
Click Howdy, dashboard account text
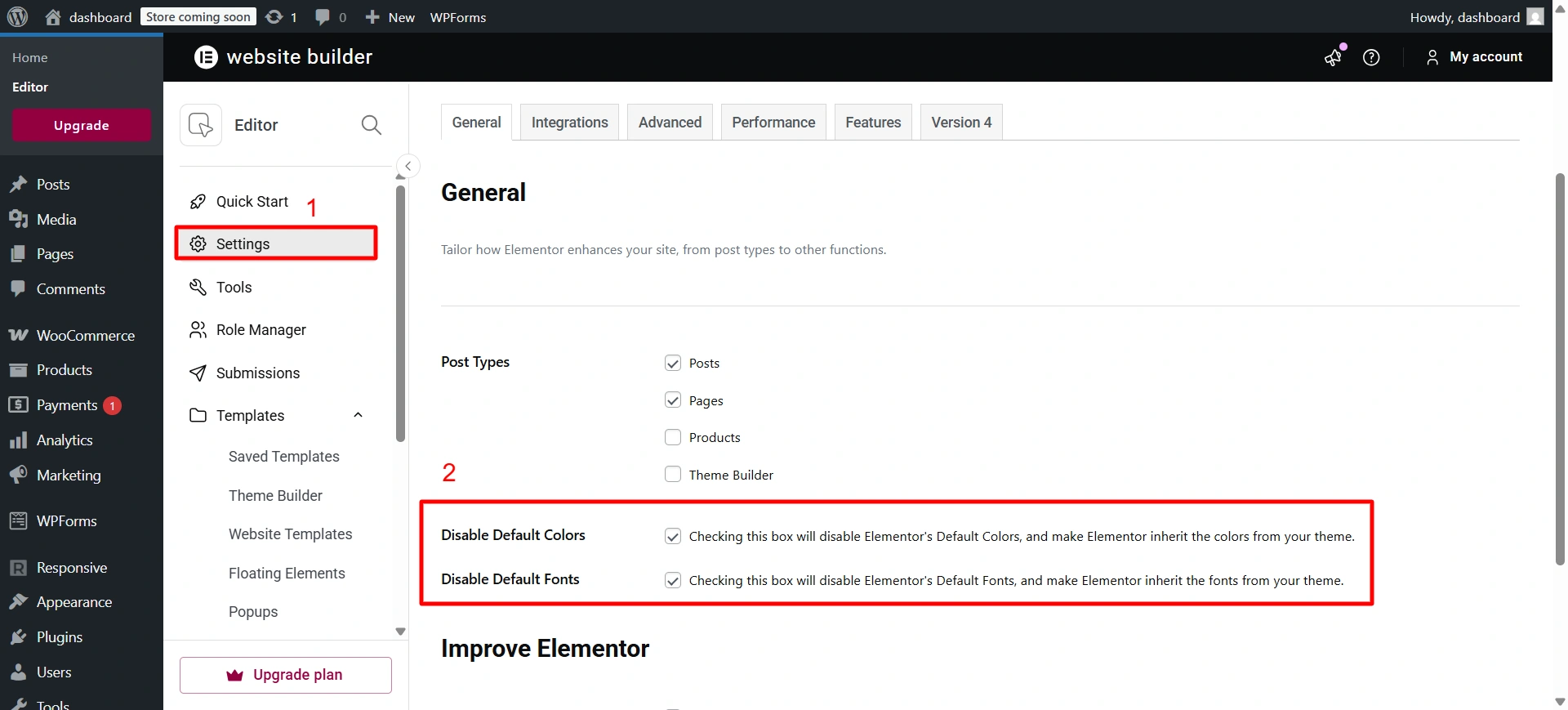tap(1465, 17)
